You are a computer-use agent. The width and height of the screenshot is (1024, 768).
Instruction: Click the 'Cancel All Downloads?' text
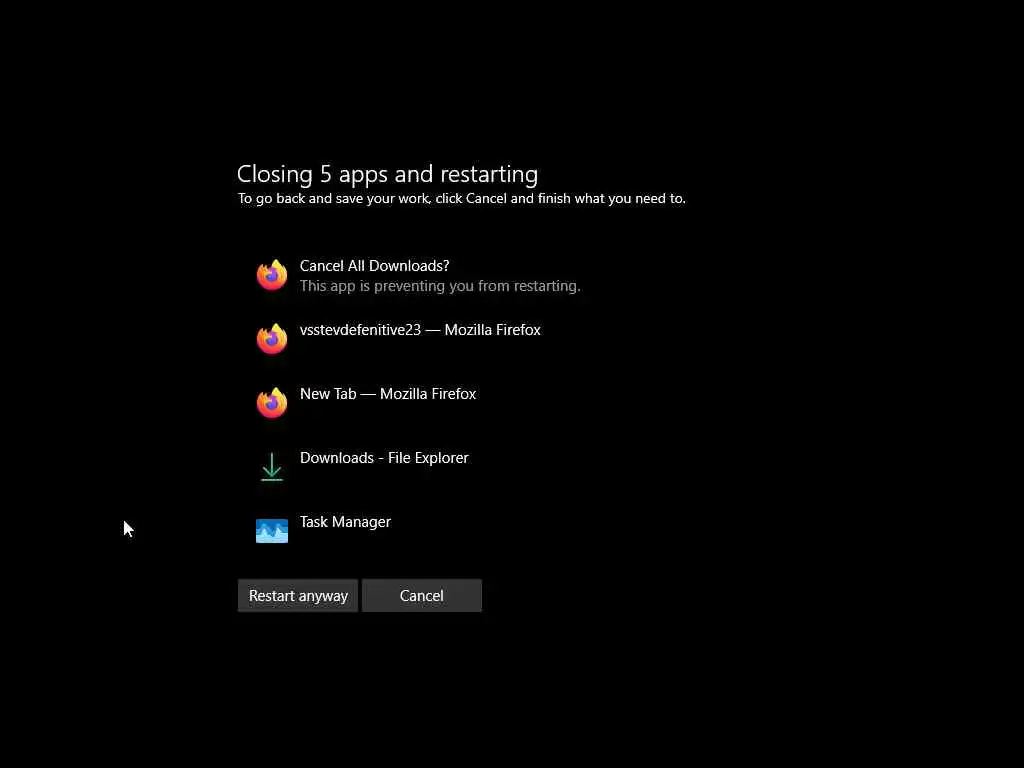click(x=374, y=266)
